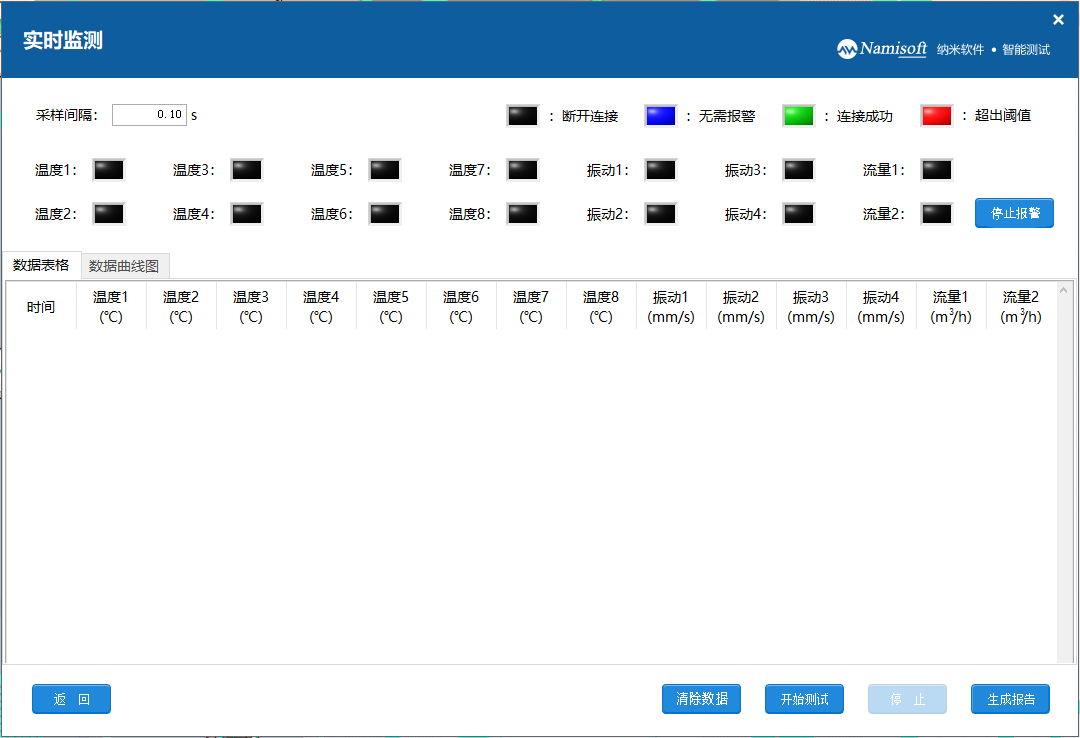
Task: Go back with the 返回 button
Action: coord(71,699)
